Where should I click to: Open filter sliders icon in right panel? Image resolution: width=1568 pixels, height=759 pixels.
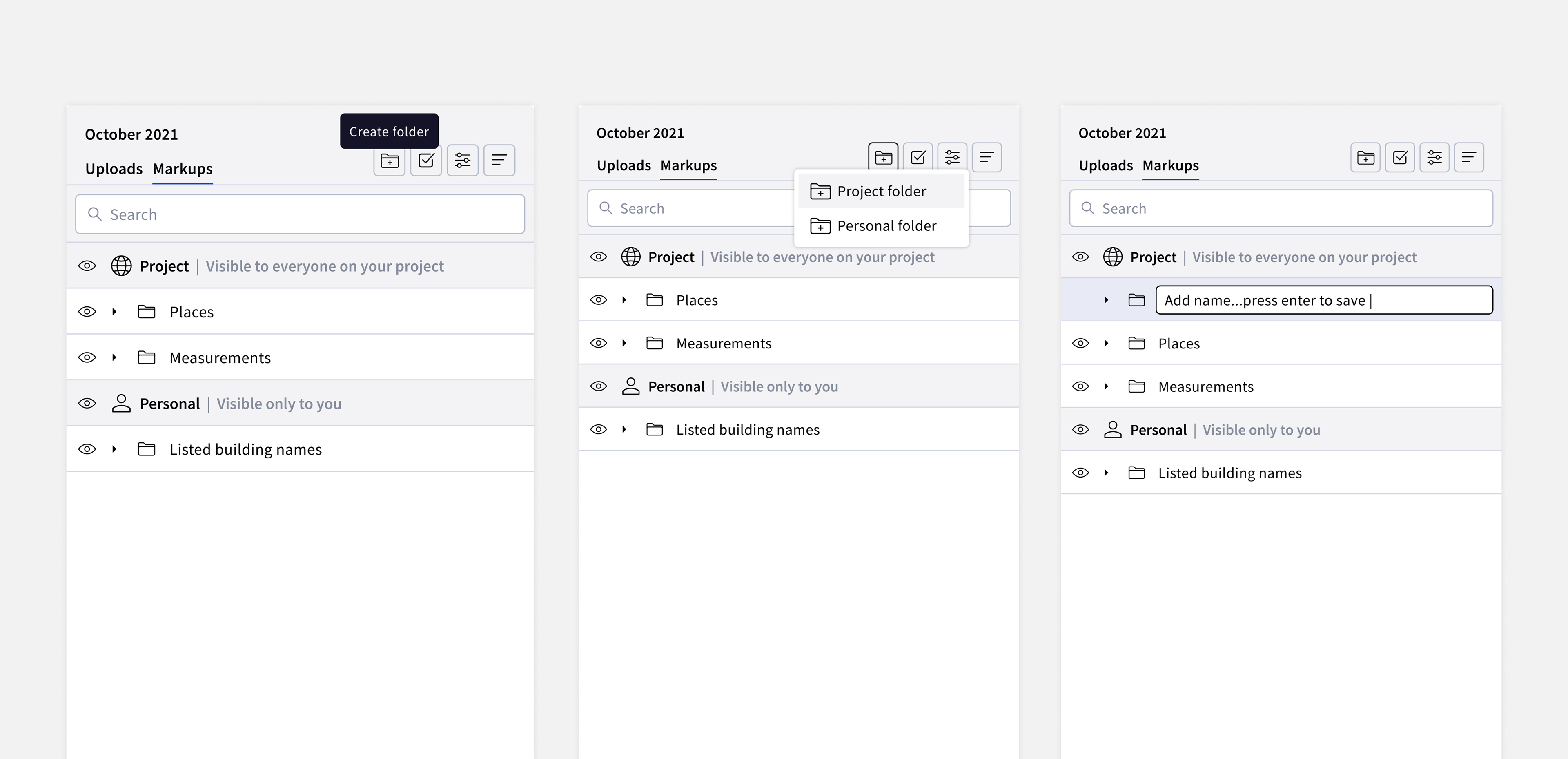(x=1435, y=158)
